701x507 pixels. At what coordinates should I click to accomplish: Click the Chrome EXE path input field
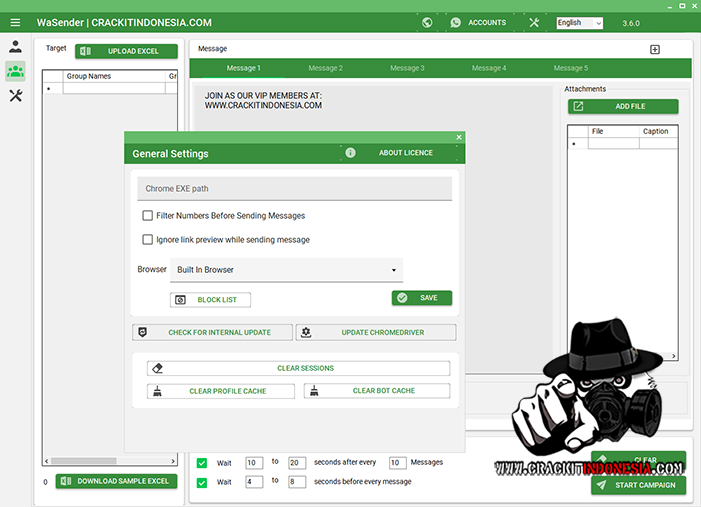[x=294, y=188]
